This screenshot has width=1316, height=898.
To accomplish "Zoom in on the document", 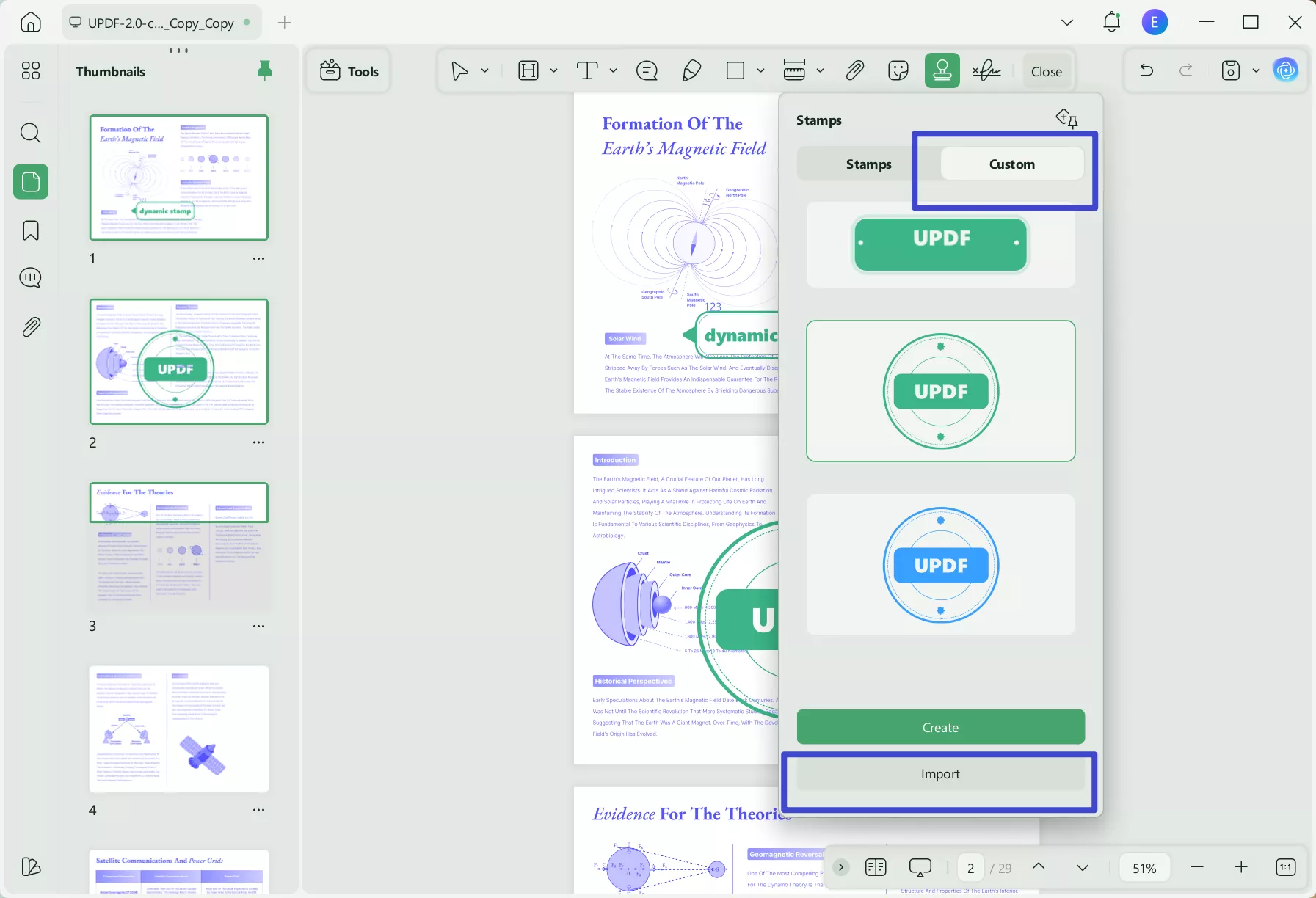I will coord(1241,867).
